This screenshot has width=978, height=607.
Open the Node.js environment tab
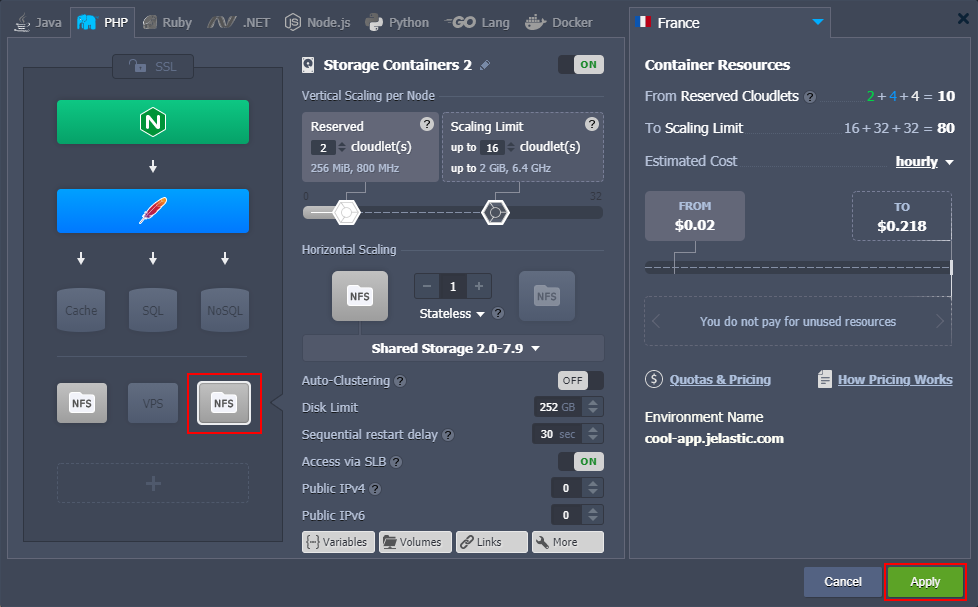tap(316, 20)
